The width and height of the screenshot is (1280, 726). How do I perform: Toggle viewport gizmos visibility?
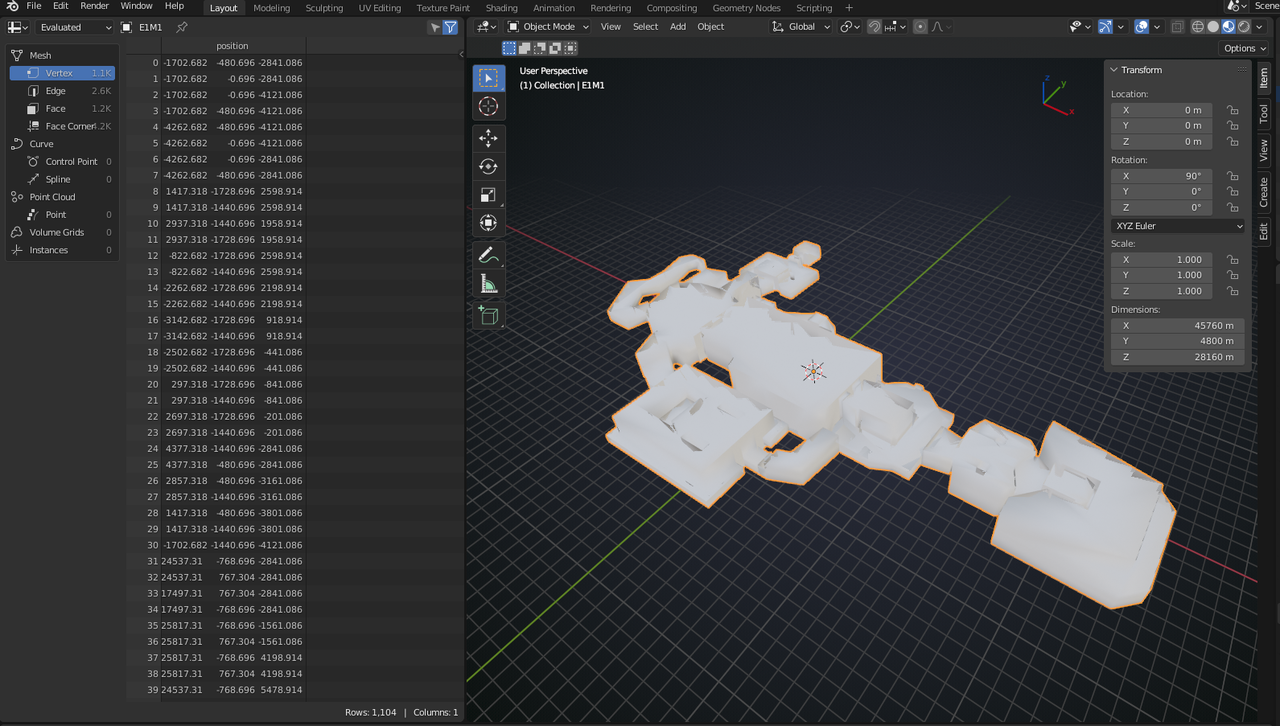pyautogui.click(x=1105, y=27)
